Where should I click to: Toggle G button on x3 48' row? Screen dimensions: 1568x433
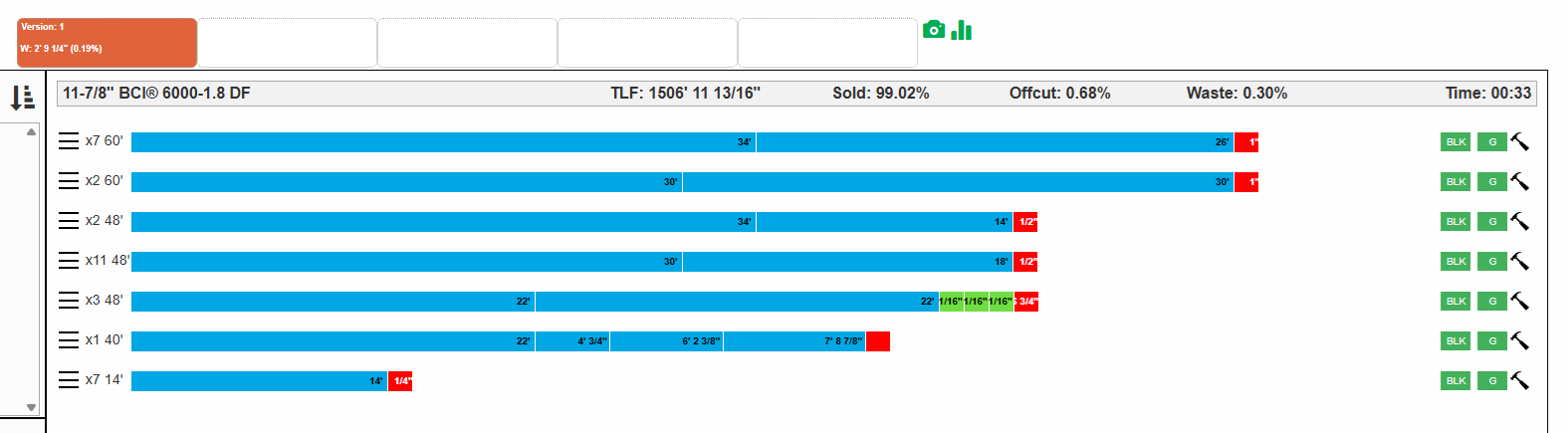click(x=1491, y=301)
